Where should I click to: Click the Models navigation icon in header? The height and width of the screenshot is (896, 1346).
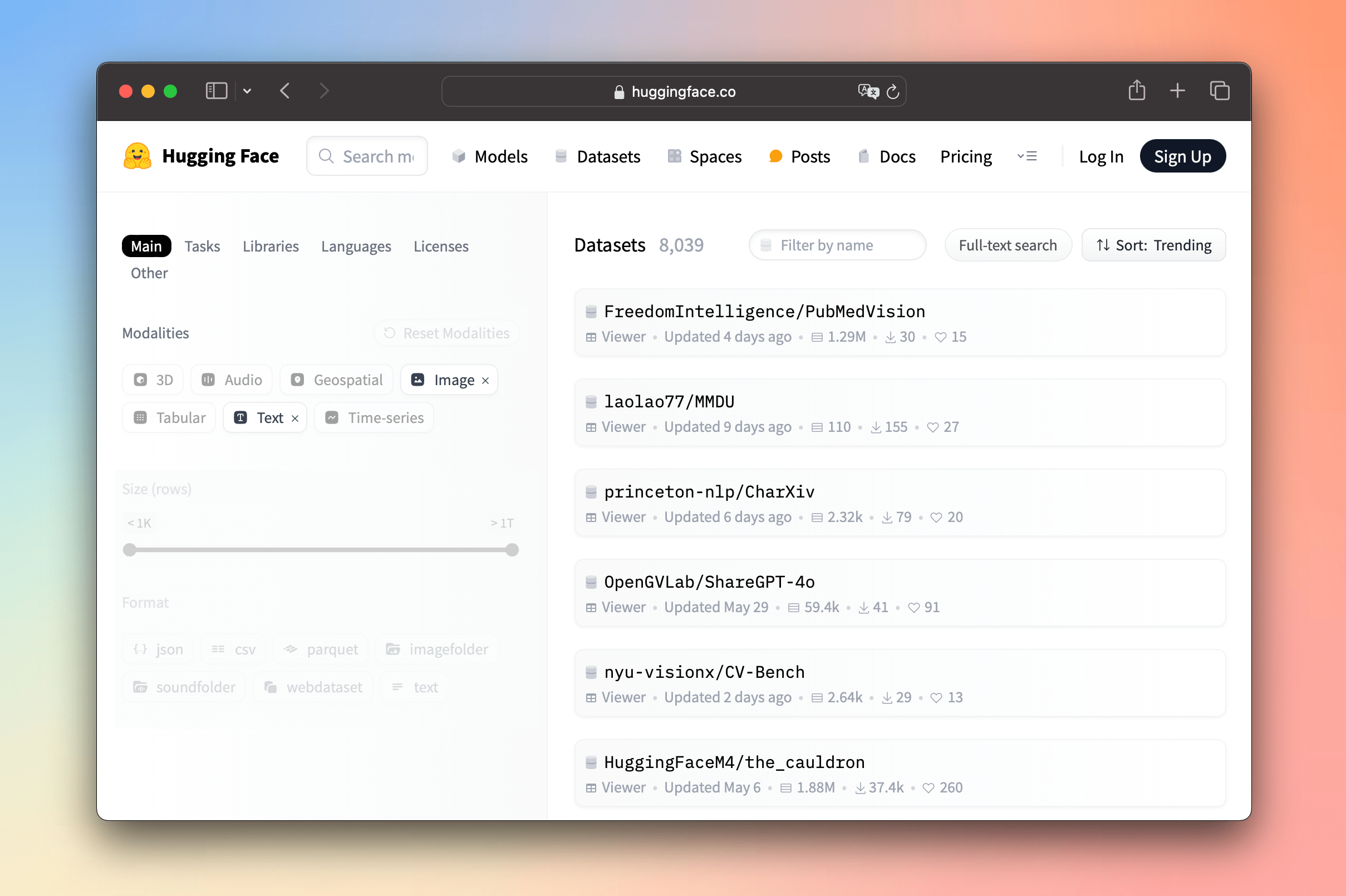(x=457, y=156)
